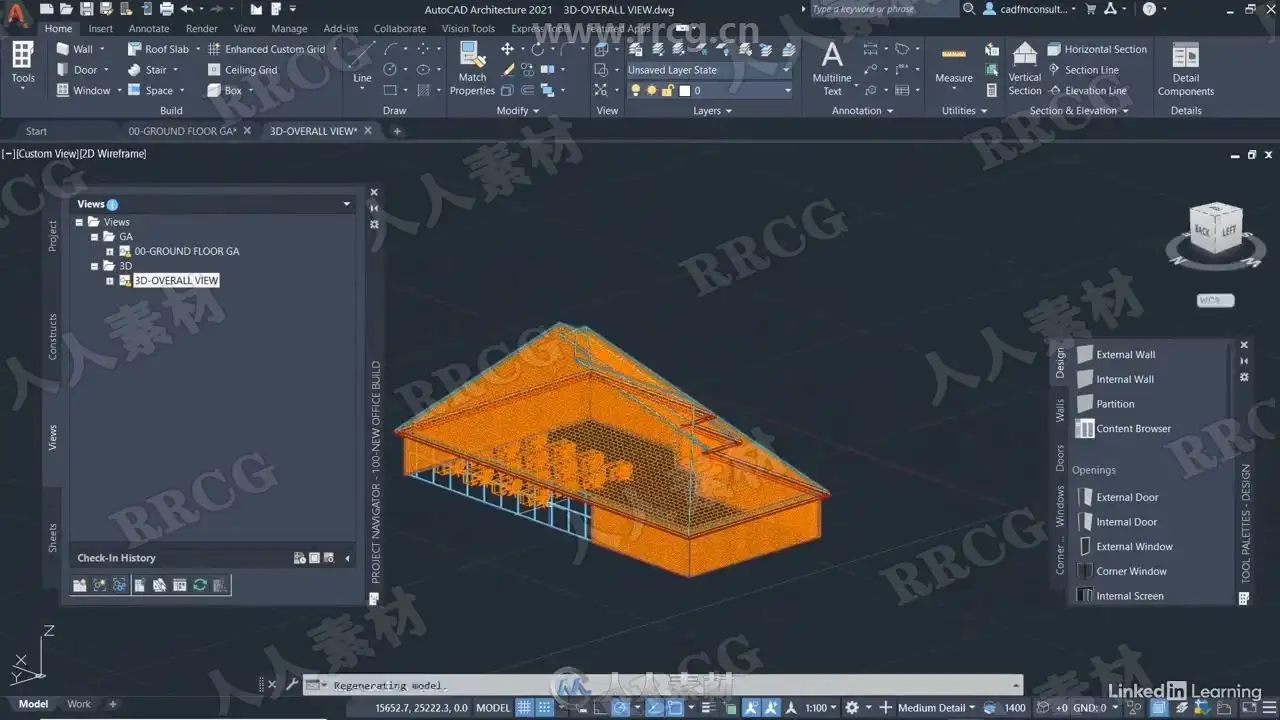Select the Wall tool in Build panel
Screen dimensions: 1280x720
tap(75, 49)
